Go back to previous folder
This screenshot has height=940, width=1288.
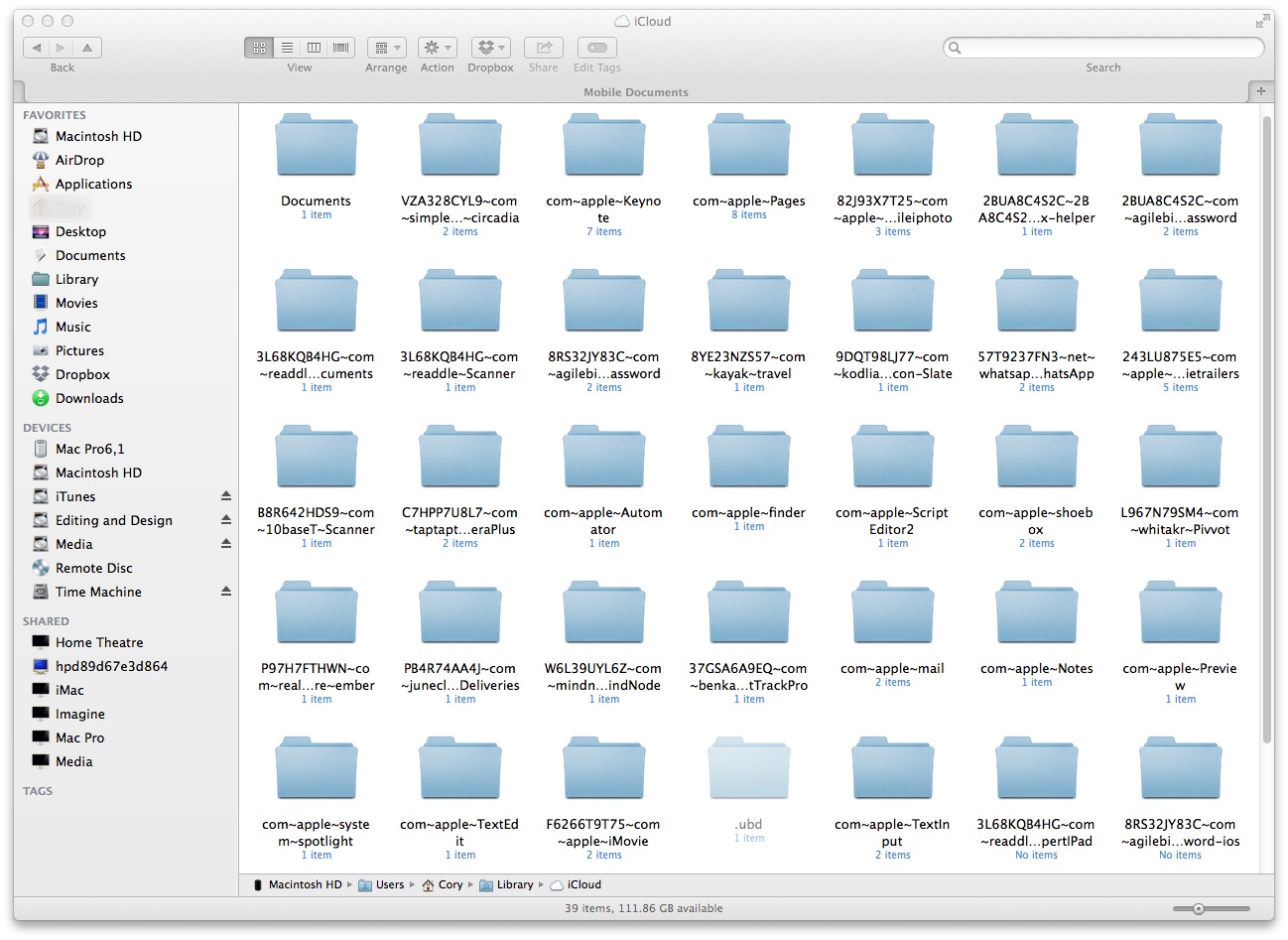pos(36,48)
